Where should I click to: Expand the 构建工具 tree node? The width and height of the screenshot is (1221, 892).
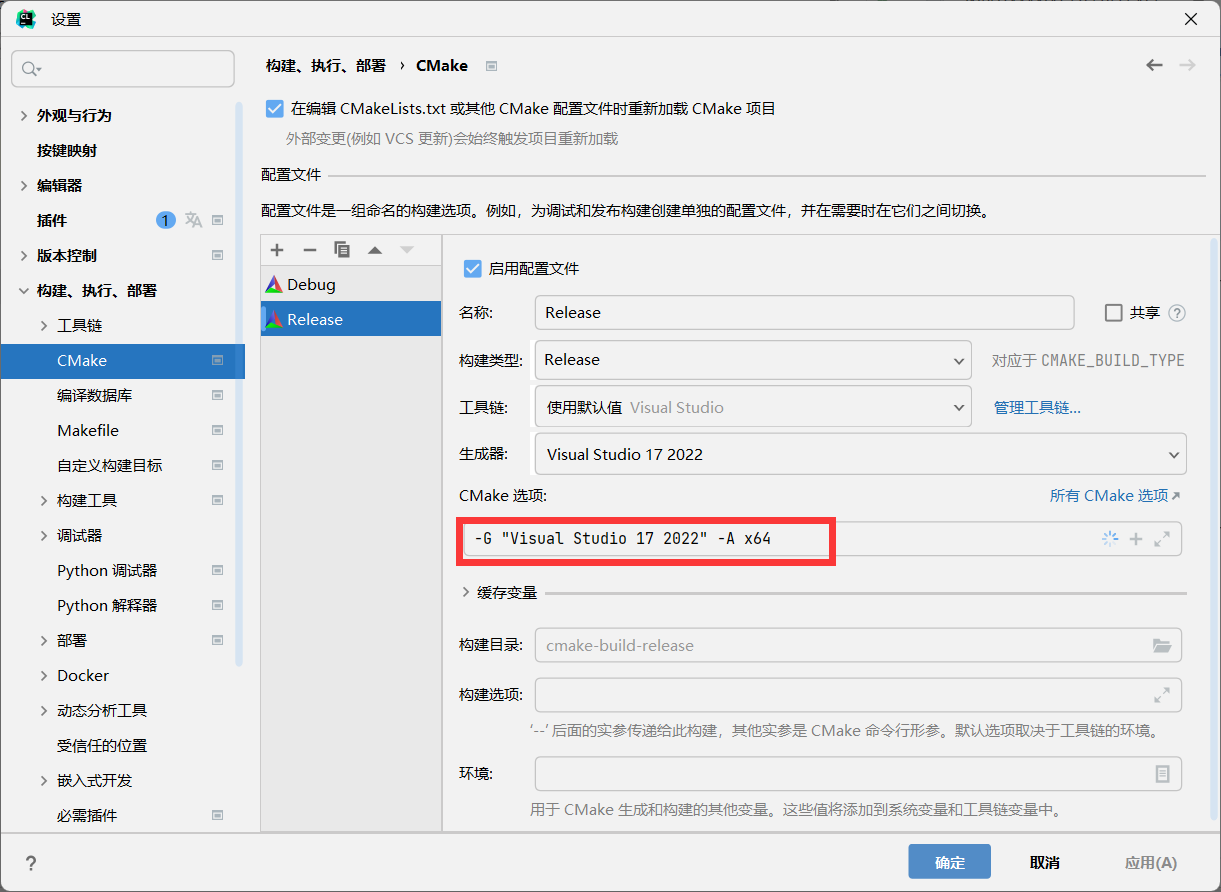[x=44, y=501]
